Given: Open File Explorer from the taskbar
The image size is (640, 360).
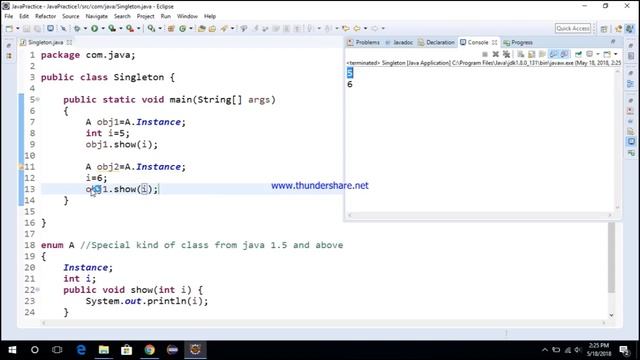Looking at the screenshot, I should [x=104, y=350].
